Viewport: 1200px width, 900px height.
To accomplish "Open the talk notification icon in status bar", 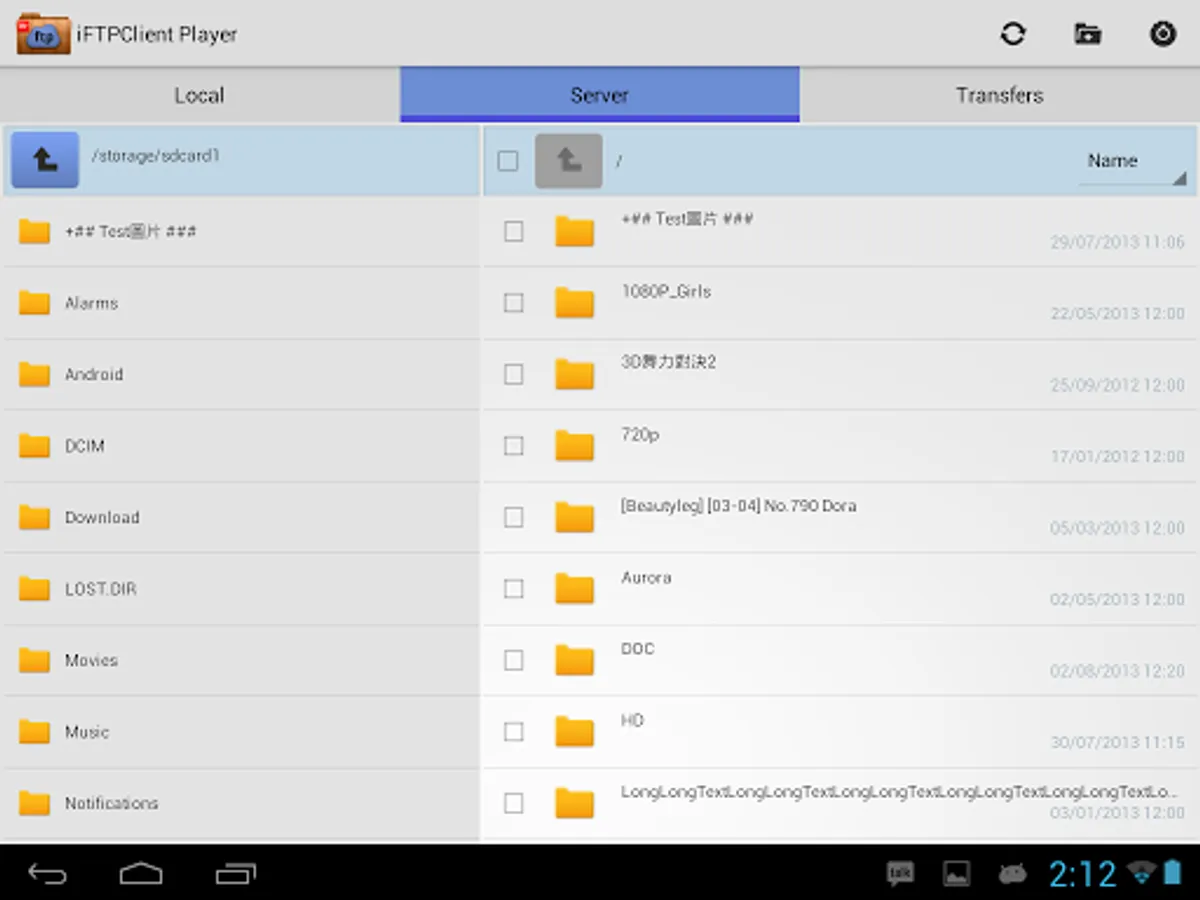I will coord(900,874).
